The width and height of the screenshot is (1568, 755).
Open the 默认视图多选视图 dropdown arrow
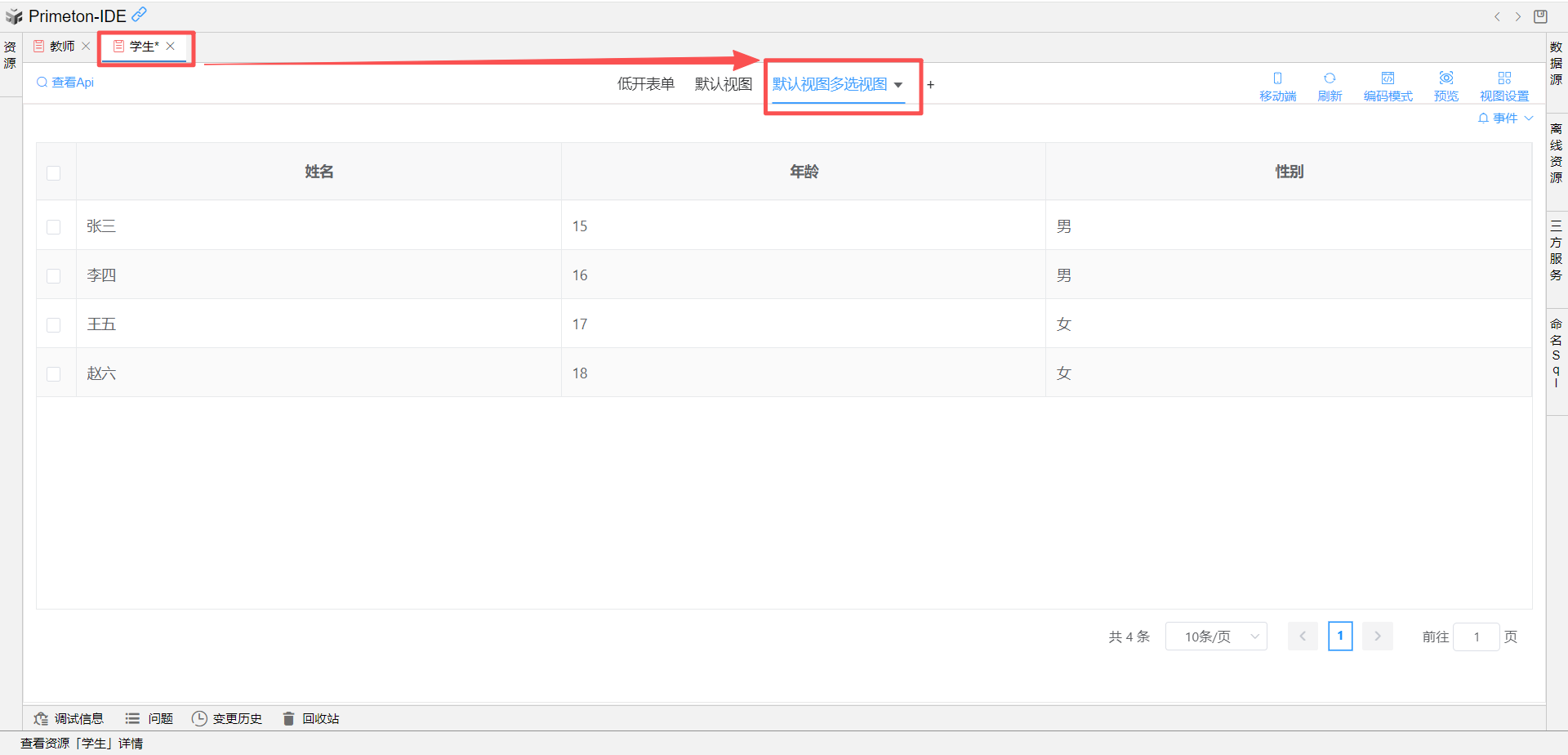(898, 85)
